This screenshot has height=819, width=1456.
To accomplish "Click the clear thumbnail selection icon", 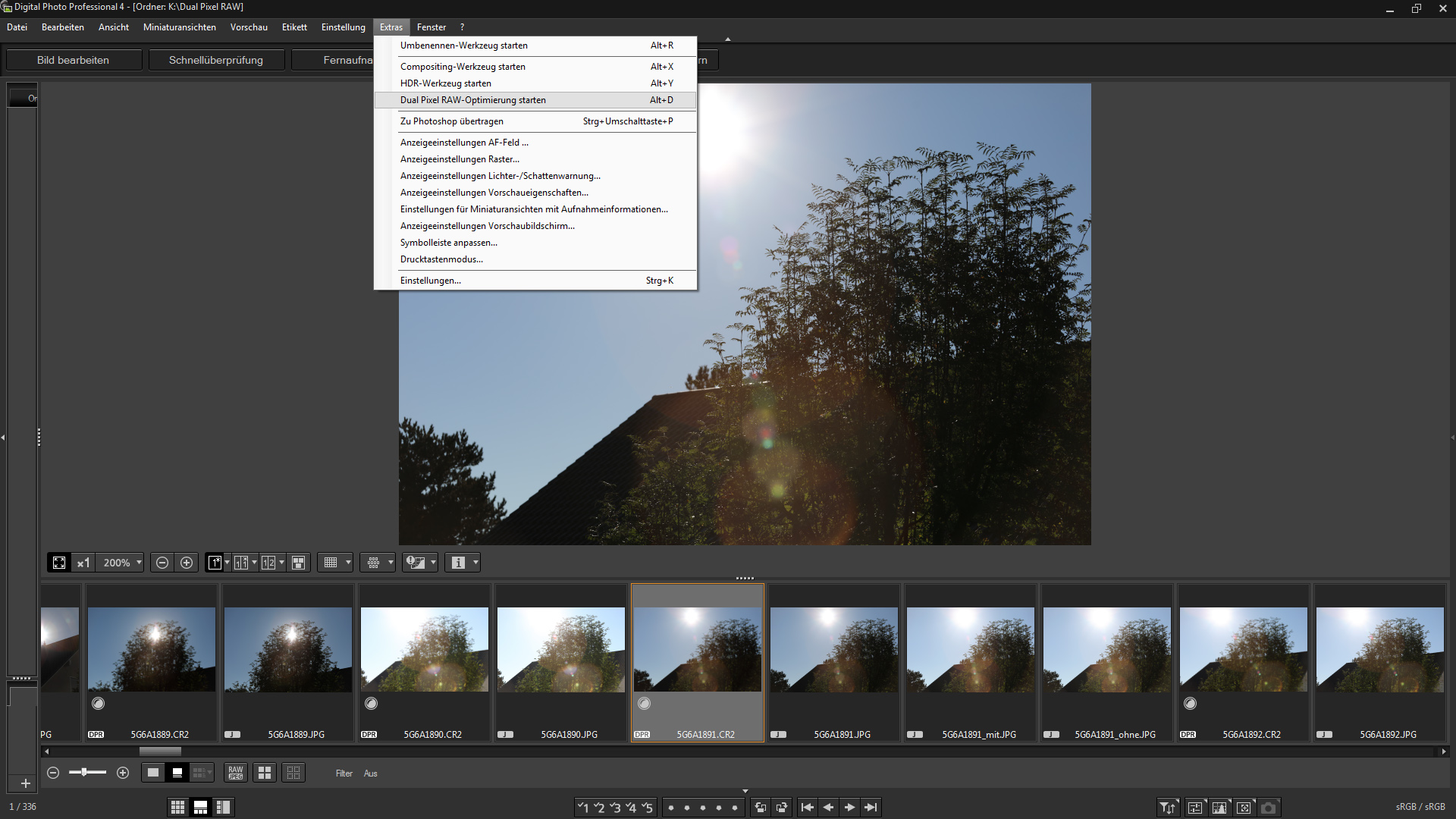I will pos(293,773).
